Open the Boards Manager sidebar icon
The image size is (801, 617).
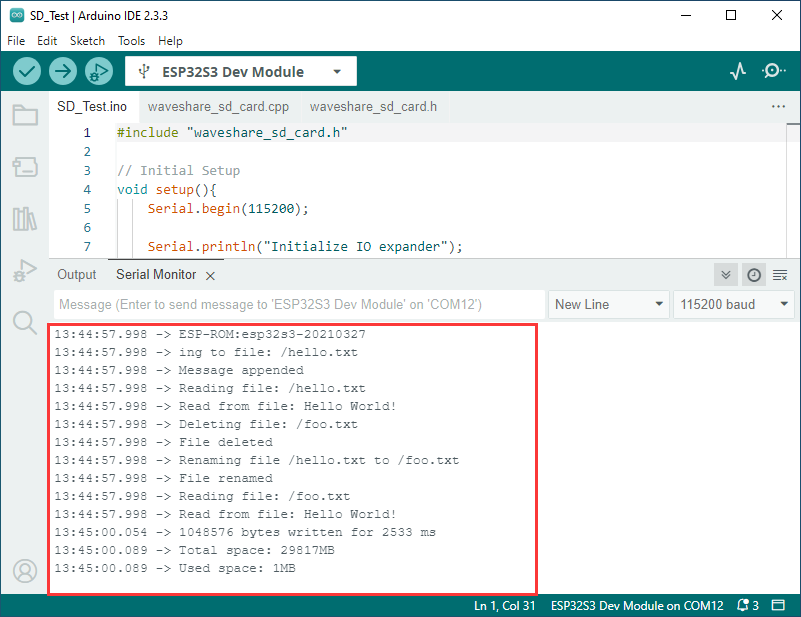25,167
